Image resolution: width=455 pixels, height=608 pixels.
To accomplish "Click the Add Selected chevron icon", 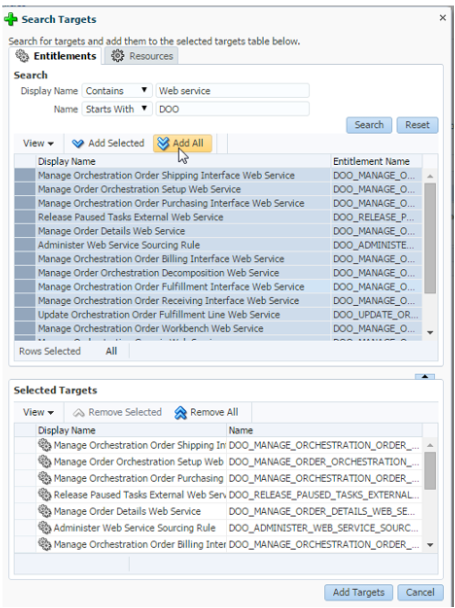I will point(78,143).
